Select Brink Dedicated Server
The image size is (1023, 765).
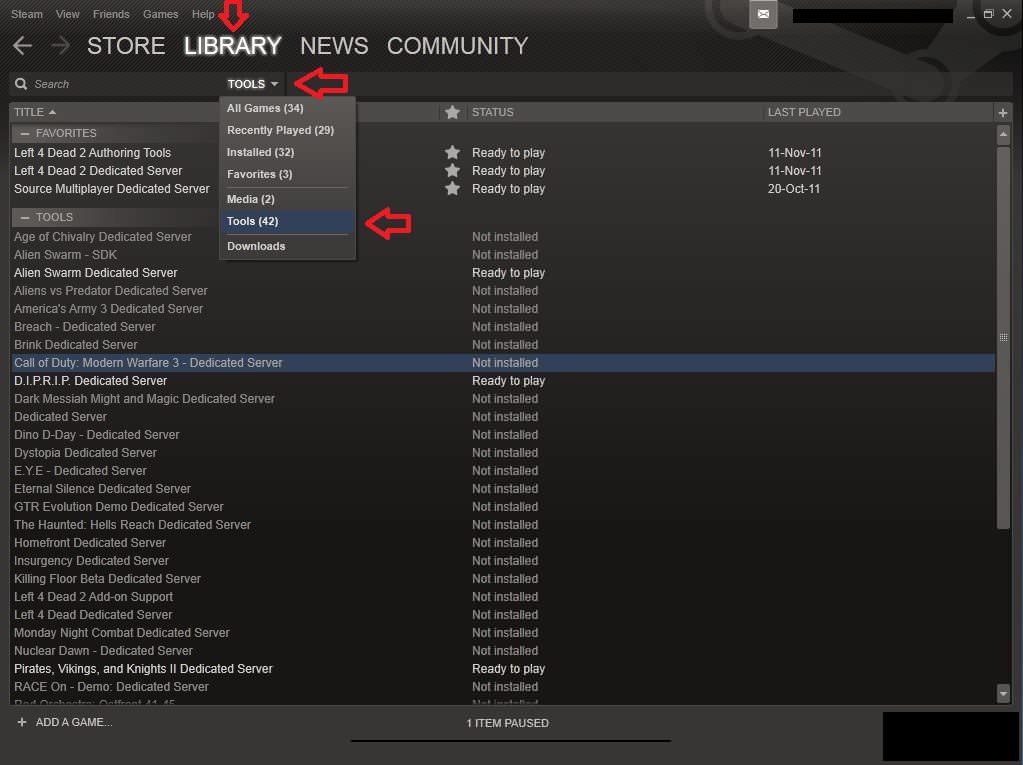(x=76, y=345)
